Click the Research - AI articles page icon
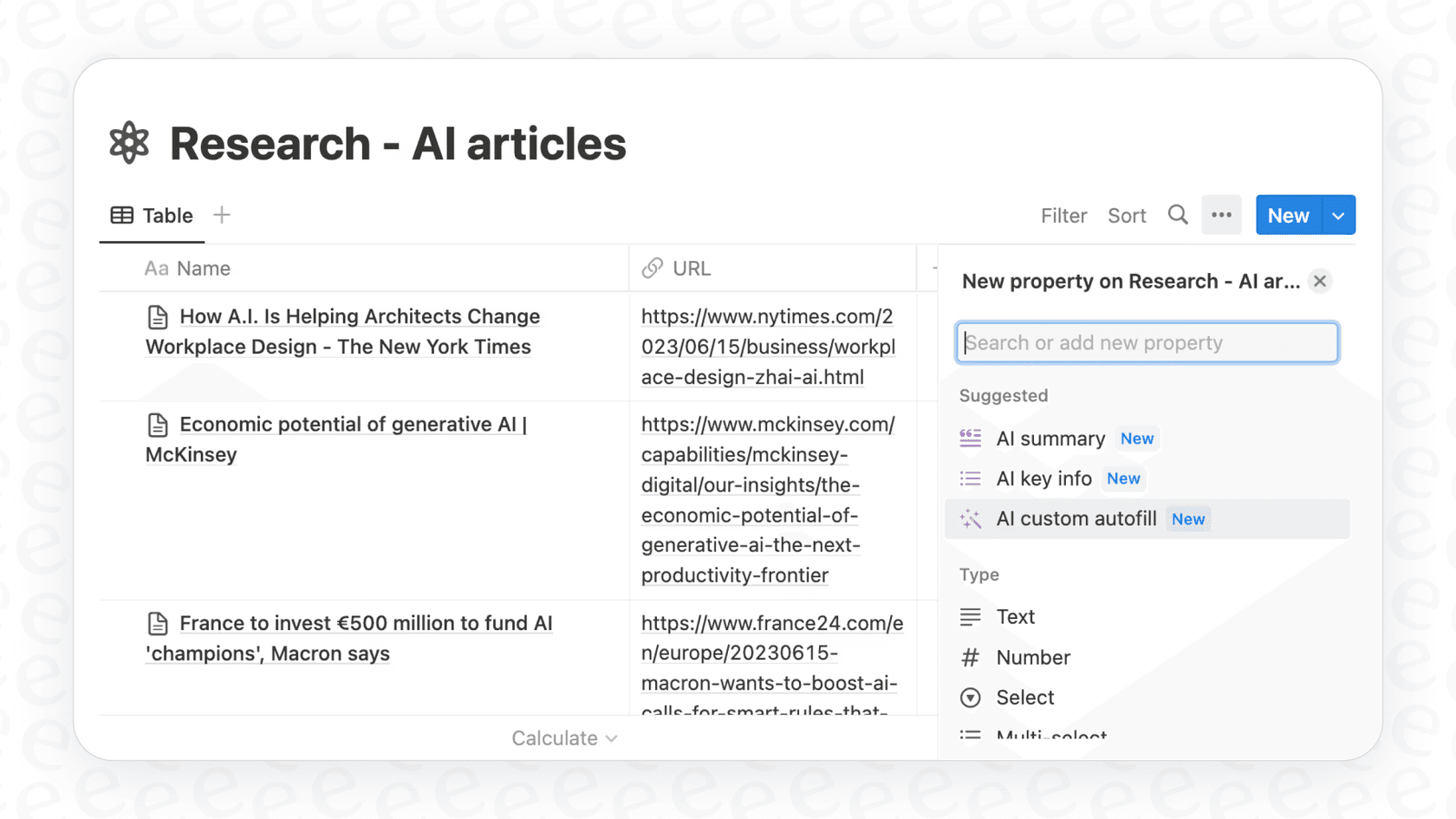 pyautogui.click(x=128, y=142)
